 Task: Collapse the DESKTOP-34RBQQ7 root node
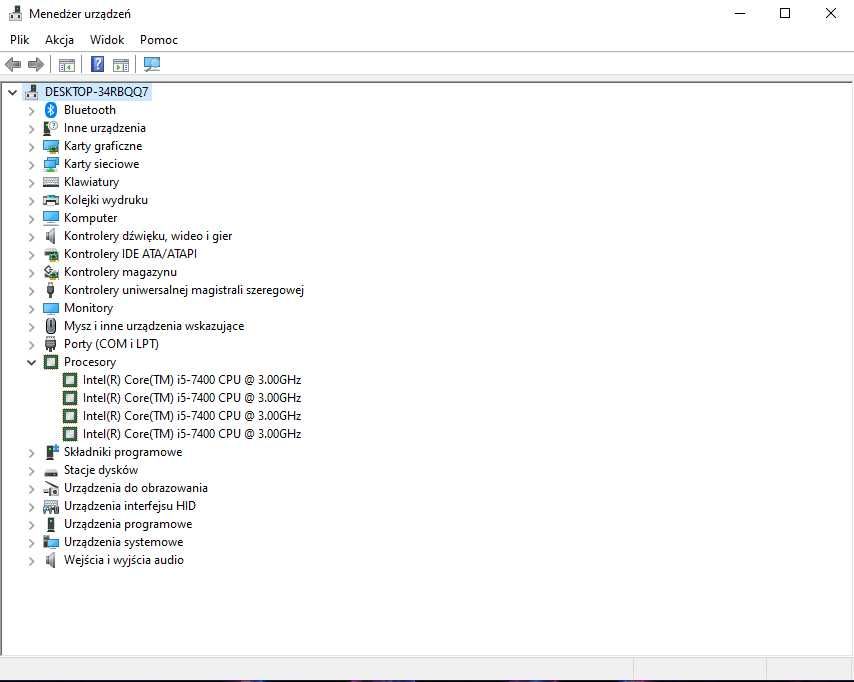point(13,92)
